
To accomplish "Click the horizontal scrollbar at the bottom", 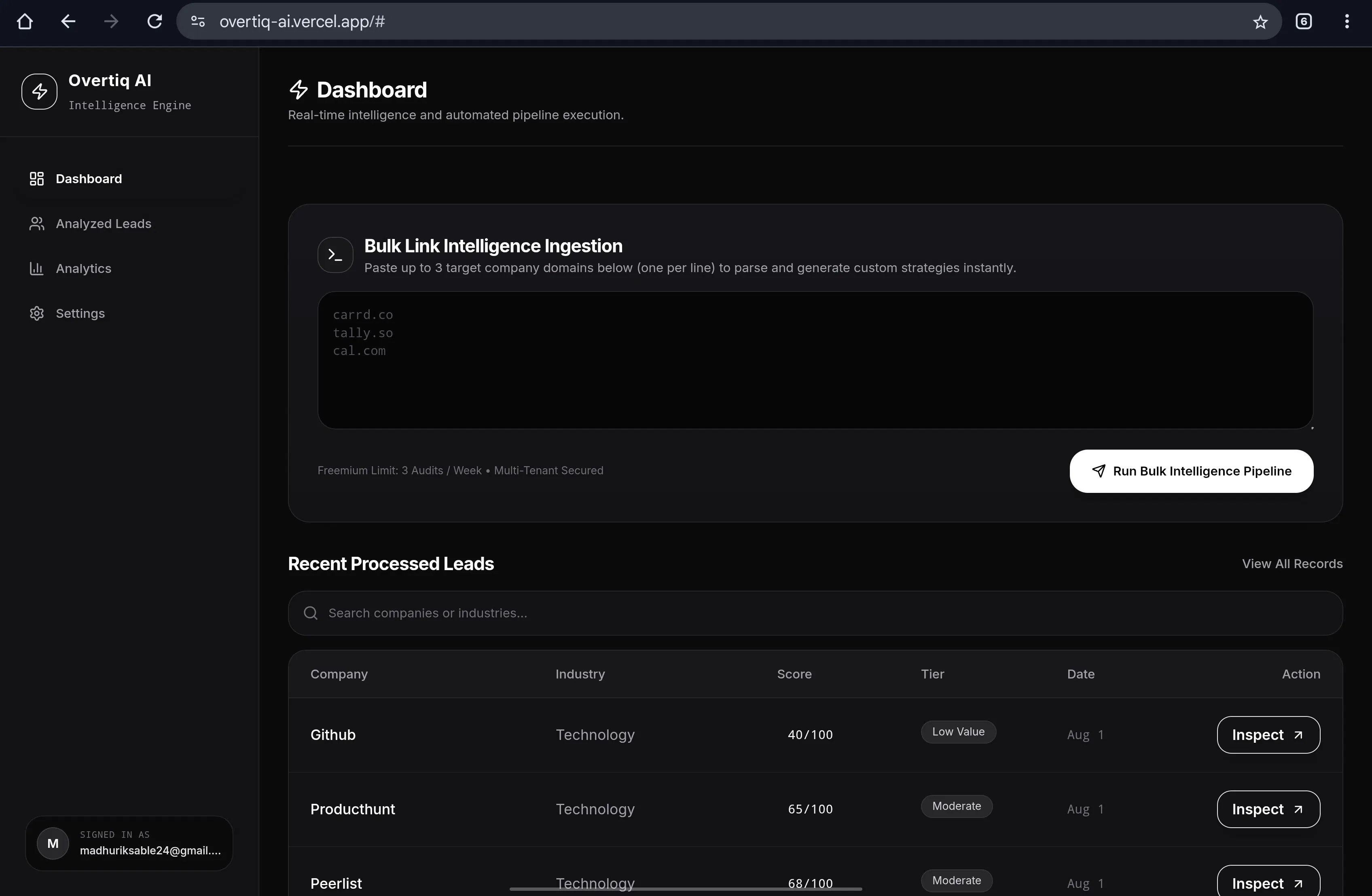I will (686, 889).
